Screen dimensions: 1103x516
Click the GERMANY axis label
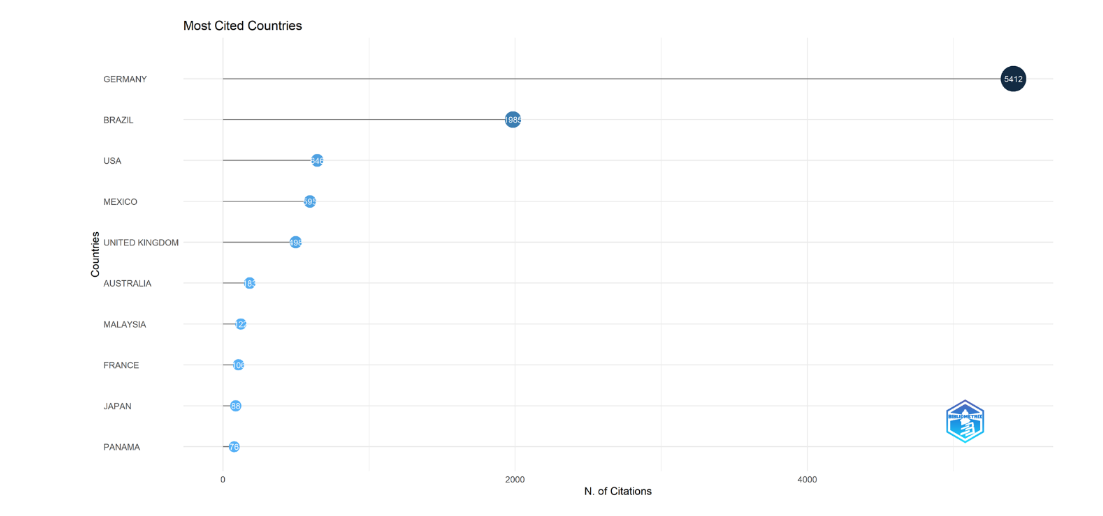tap(125, 79)
